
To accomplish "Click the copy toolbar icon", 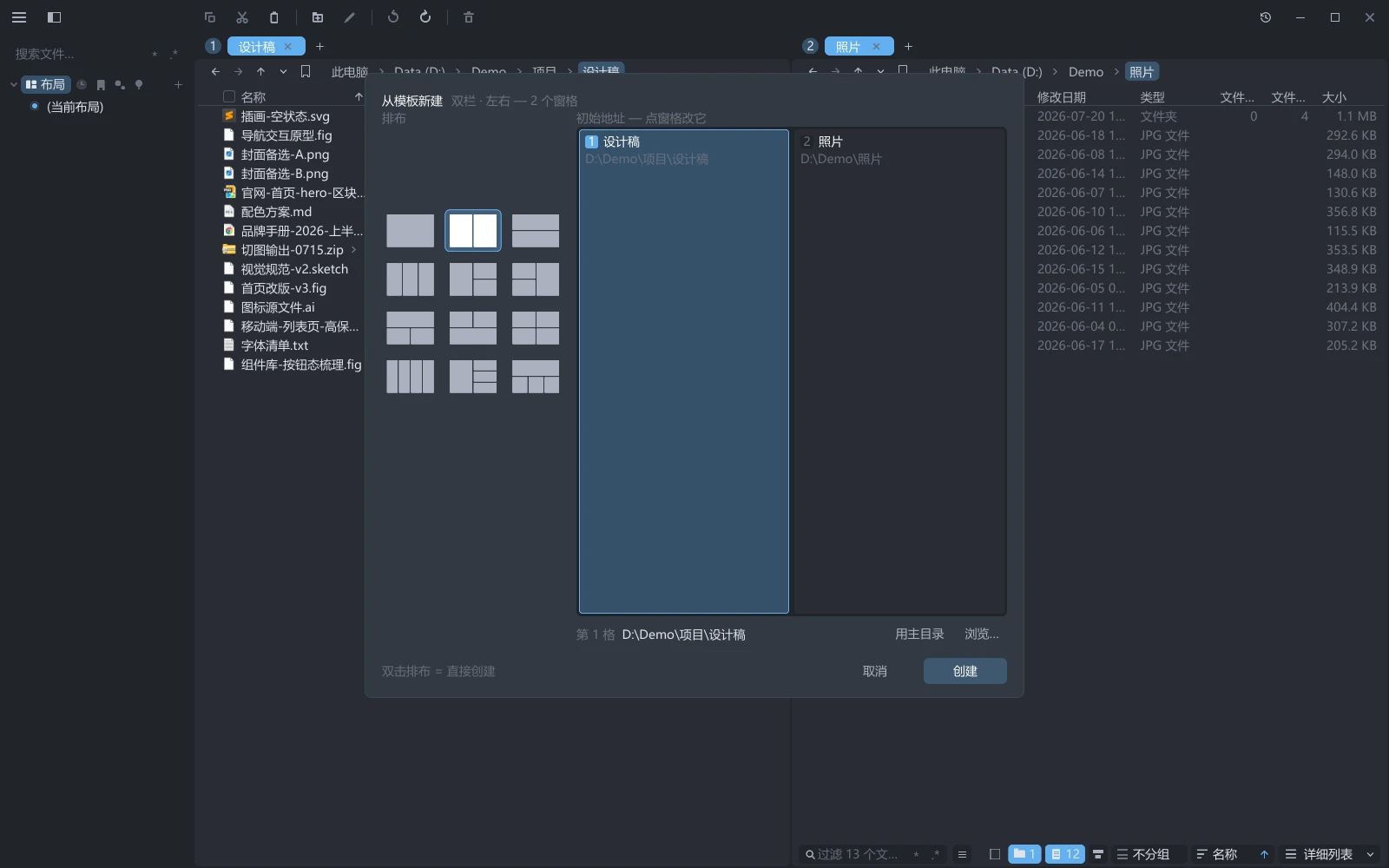I will [x=210, y=17].
